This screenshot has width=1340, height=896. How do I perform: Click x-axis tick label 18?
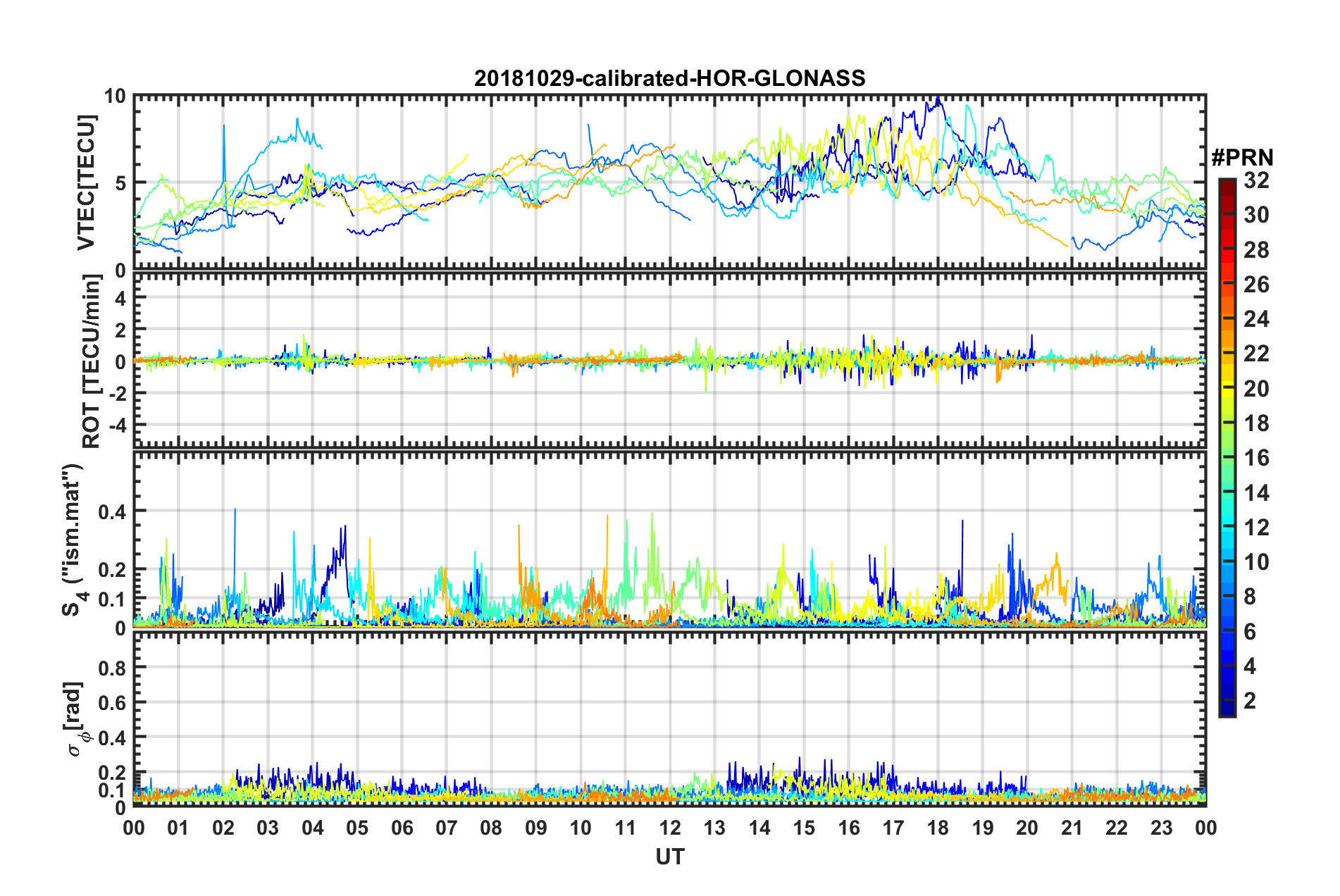(938, 828)
